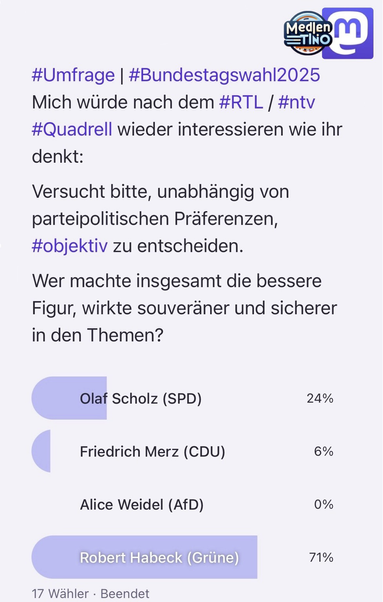Click the 6% result for Merz
Screen dimensions: 383x602
pyautogui.click(x=324, y=452)
